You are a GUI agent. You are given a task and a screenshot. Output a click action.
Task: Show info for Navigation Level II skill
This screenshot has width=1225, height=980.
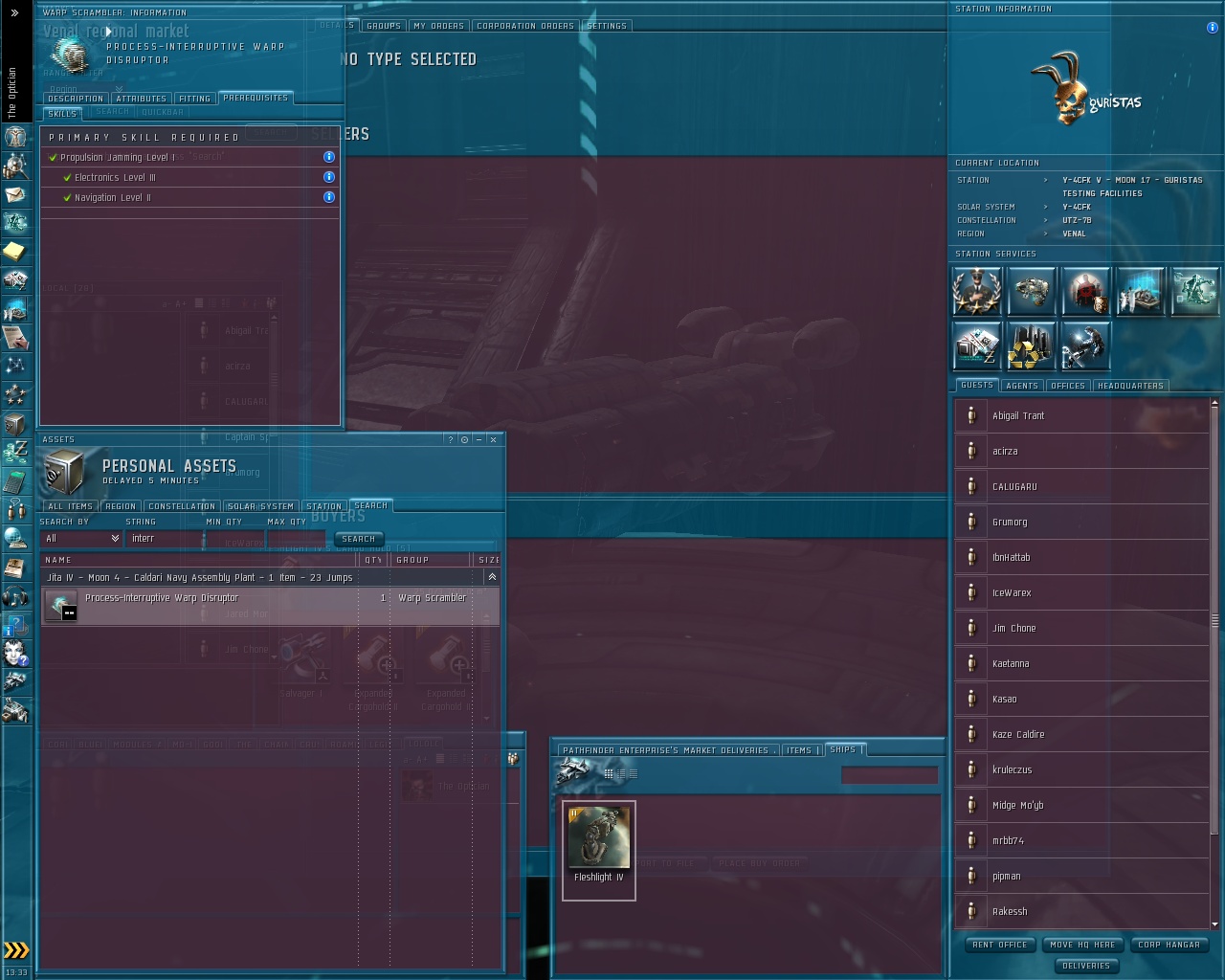point(329,197)
